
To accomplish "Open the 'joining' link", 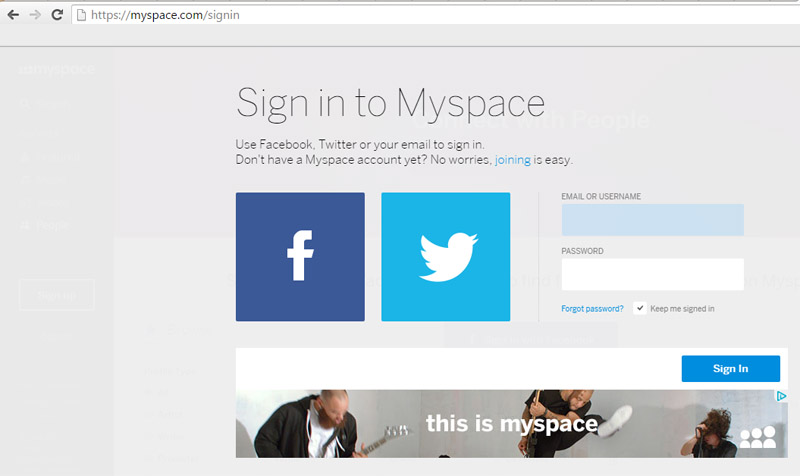I will (x=512, y=160).
